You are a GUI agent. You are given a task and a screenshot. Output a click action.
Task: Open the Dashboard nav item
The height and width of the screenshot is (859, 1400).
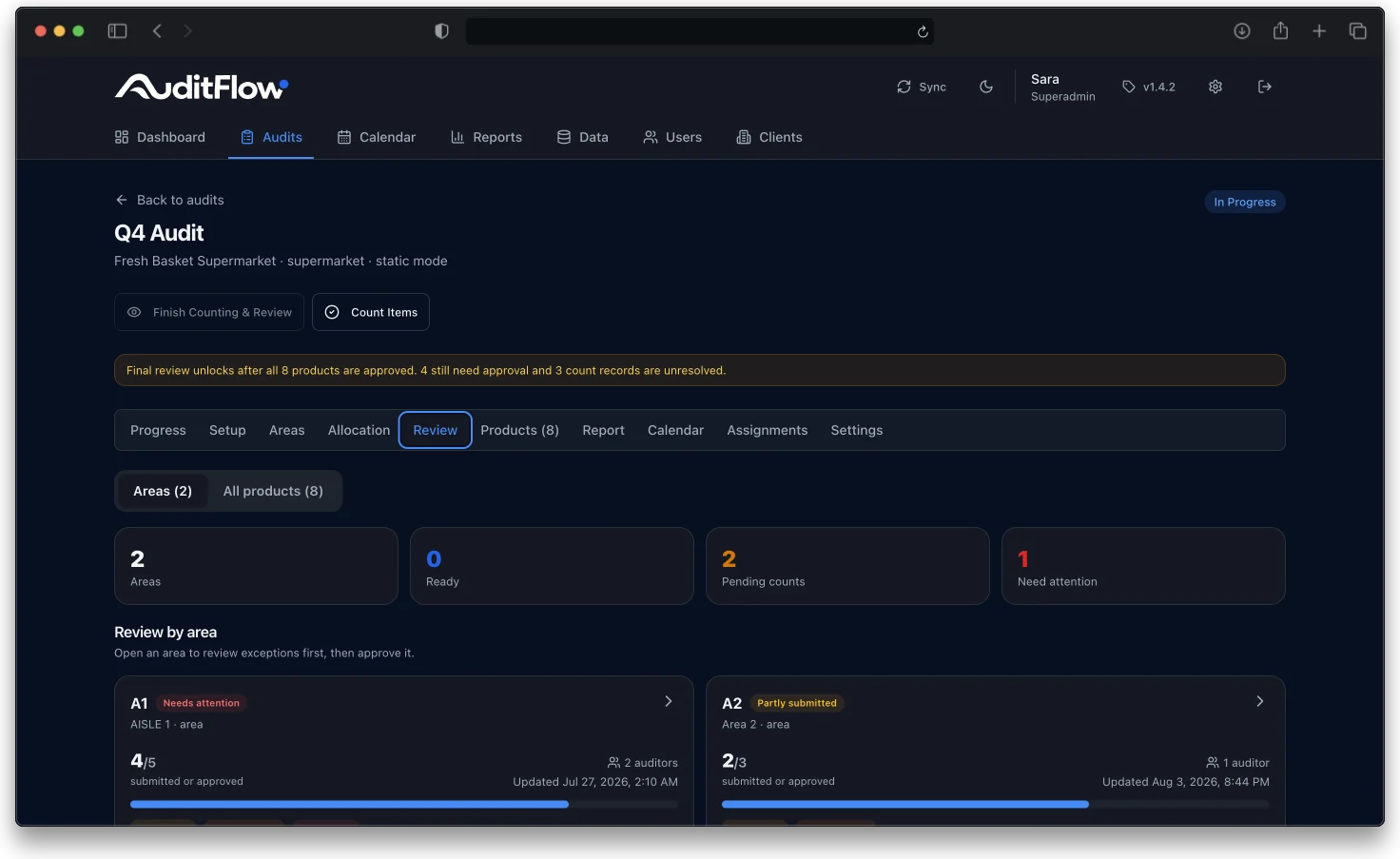[160, 137]
